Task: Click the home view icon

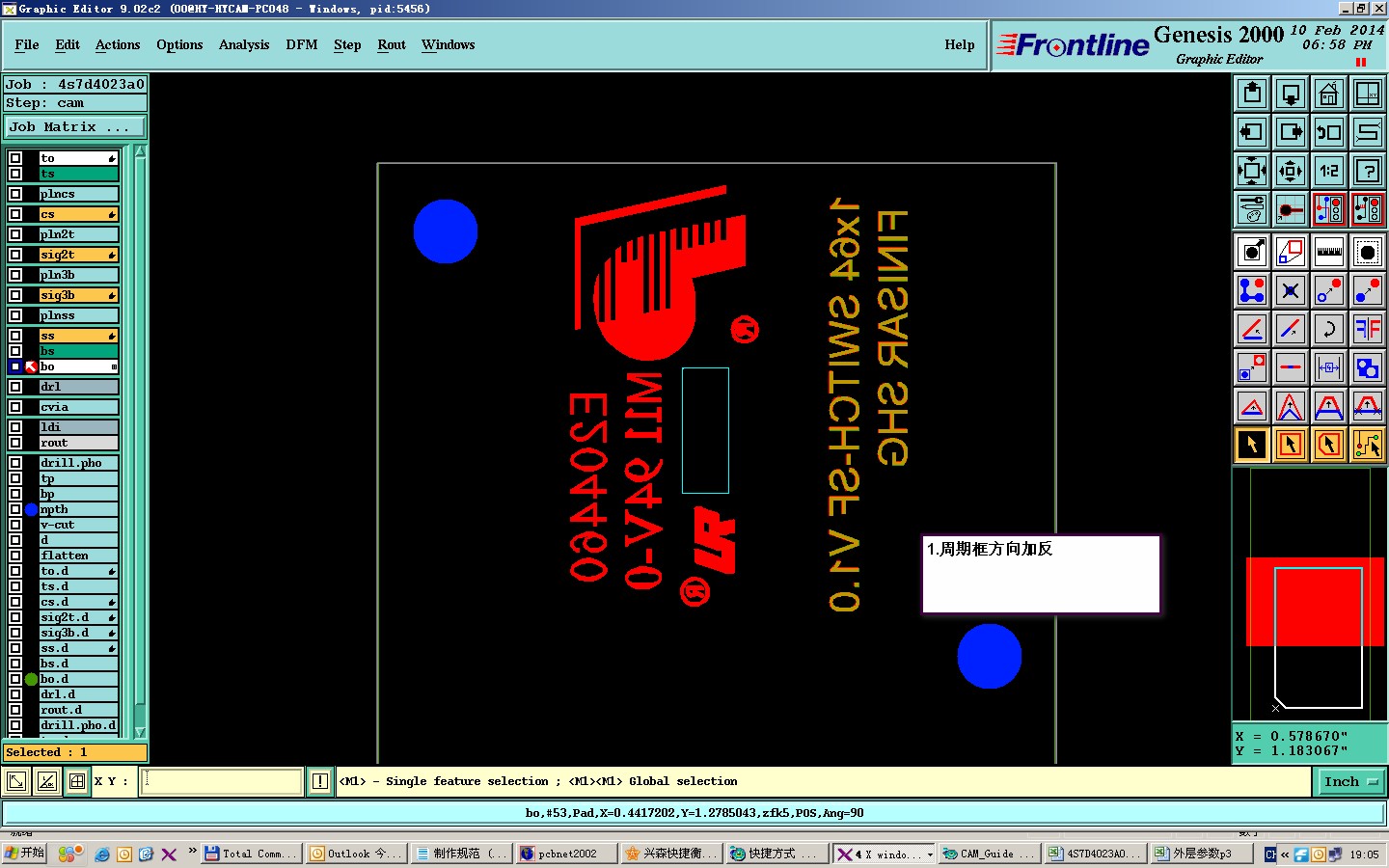Action: tap(1329, 94)
